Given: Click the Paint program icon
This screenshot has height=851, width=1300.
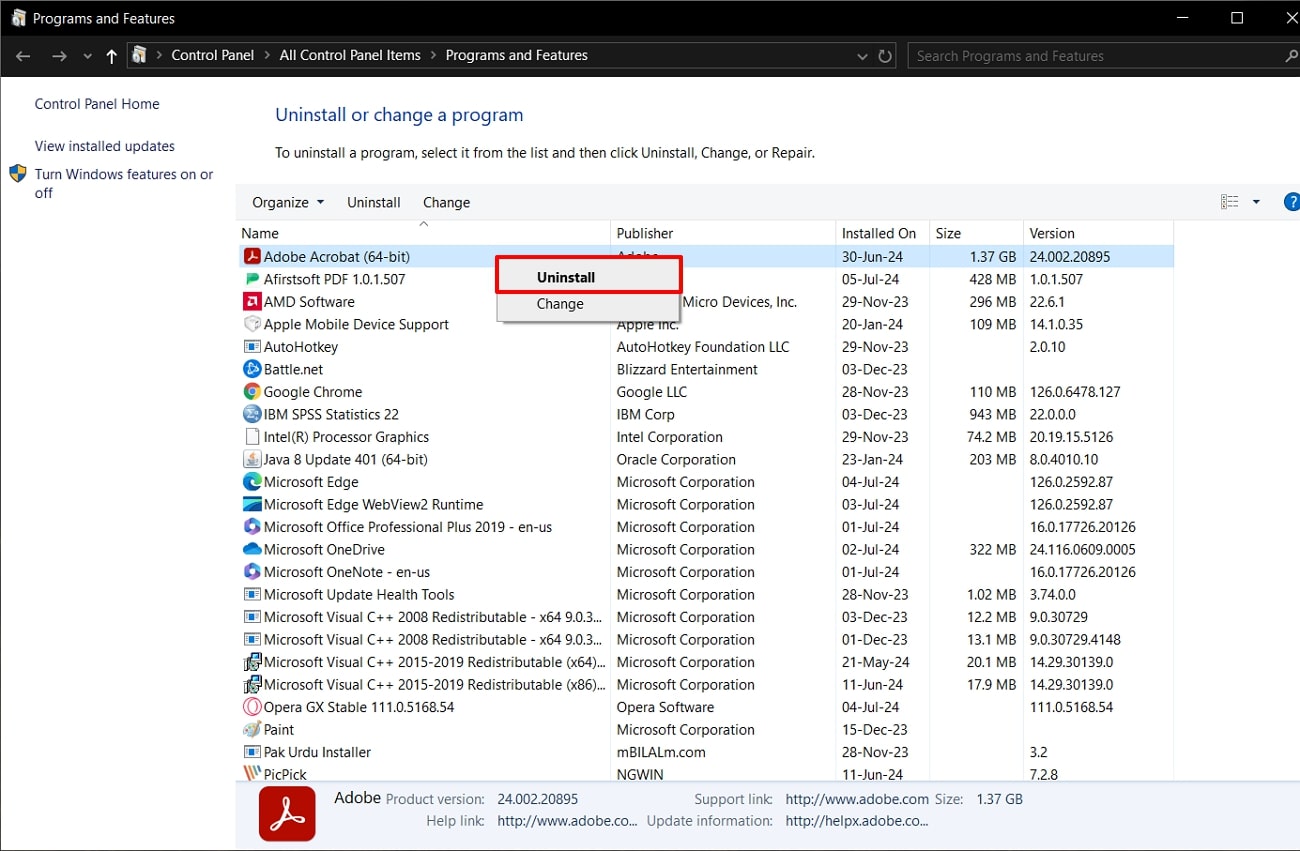Looking at the screenshot, I should point(252,730).
